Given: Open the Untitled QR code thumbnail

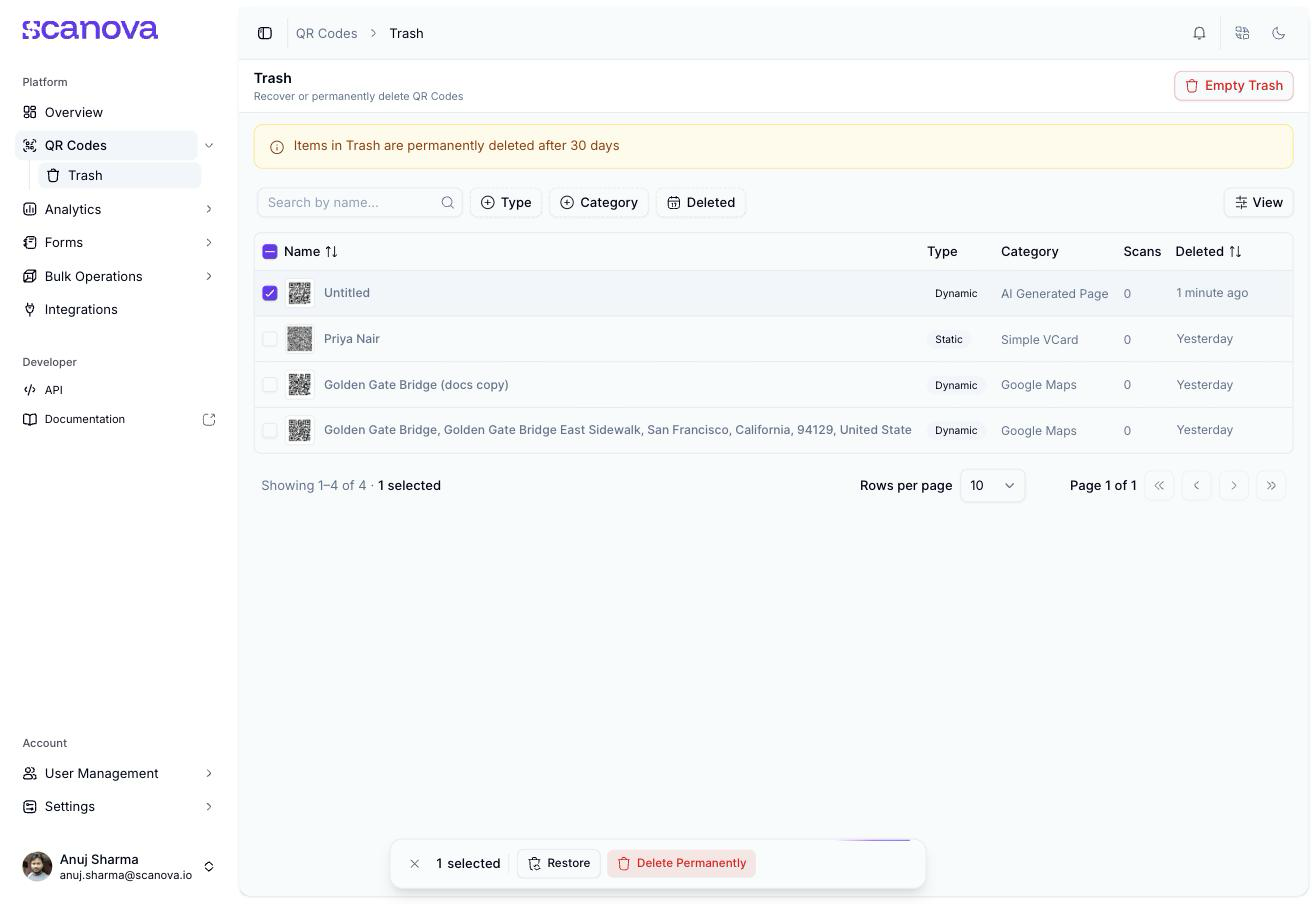Looking at the screenshot, I should tap(299, 293).
